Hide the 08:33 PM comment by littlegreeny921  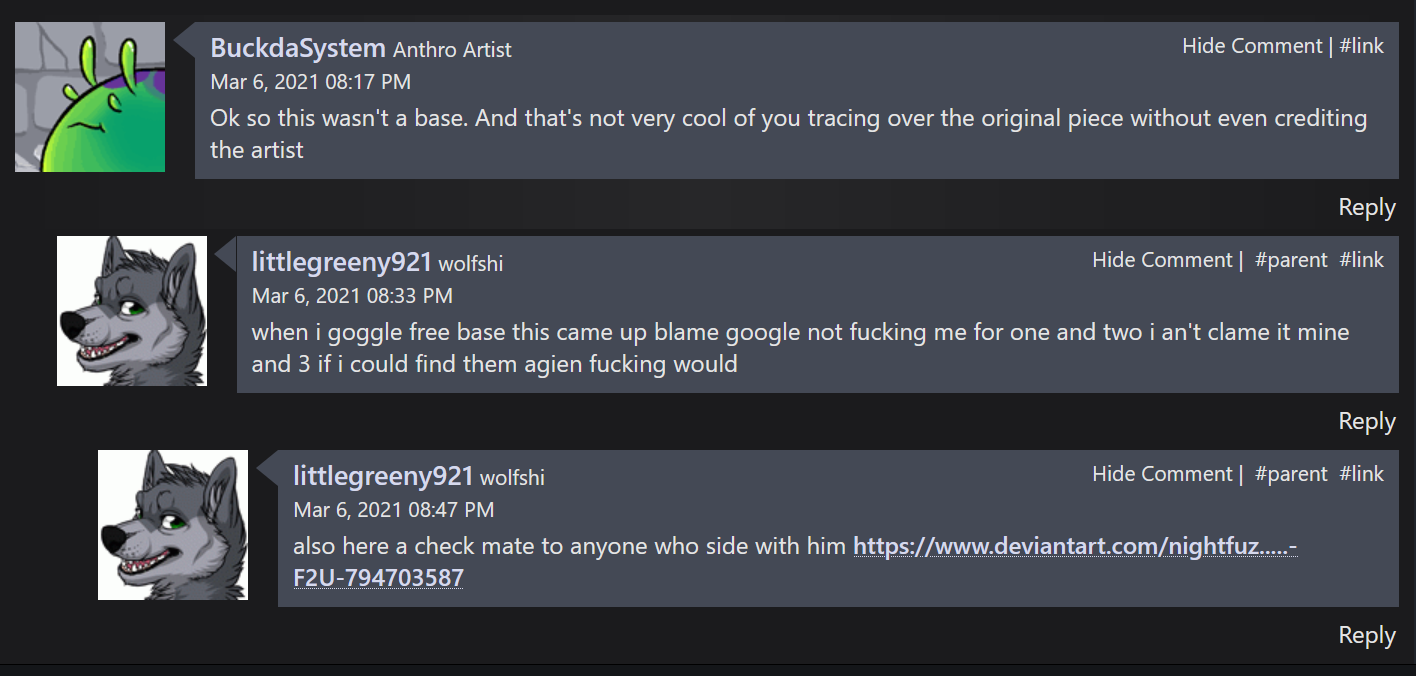point(1162,260)
